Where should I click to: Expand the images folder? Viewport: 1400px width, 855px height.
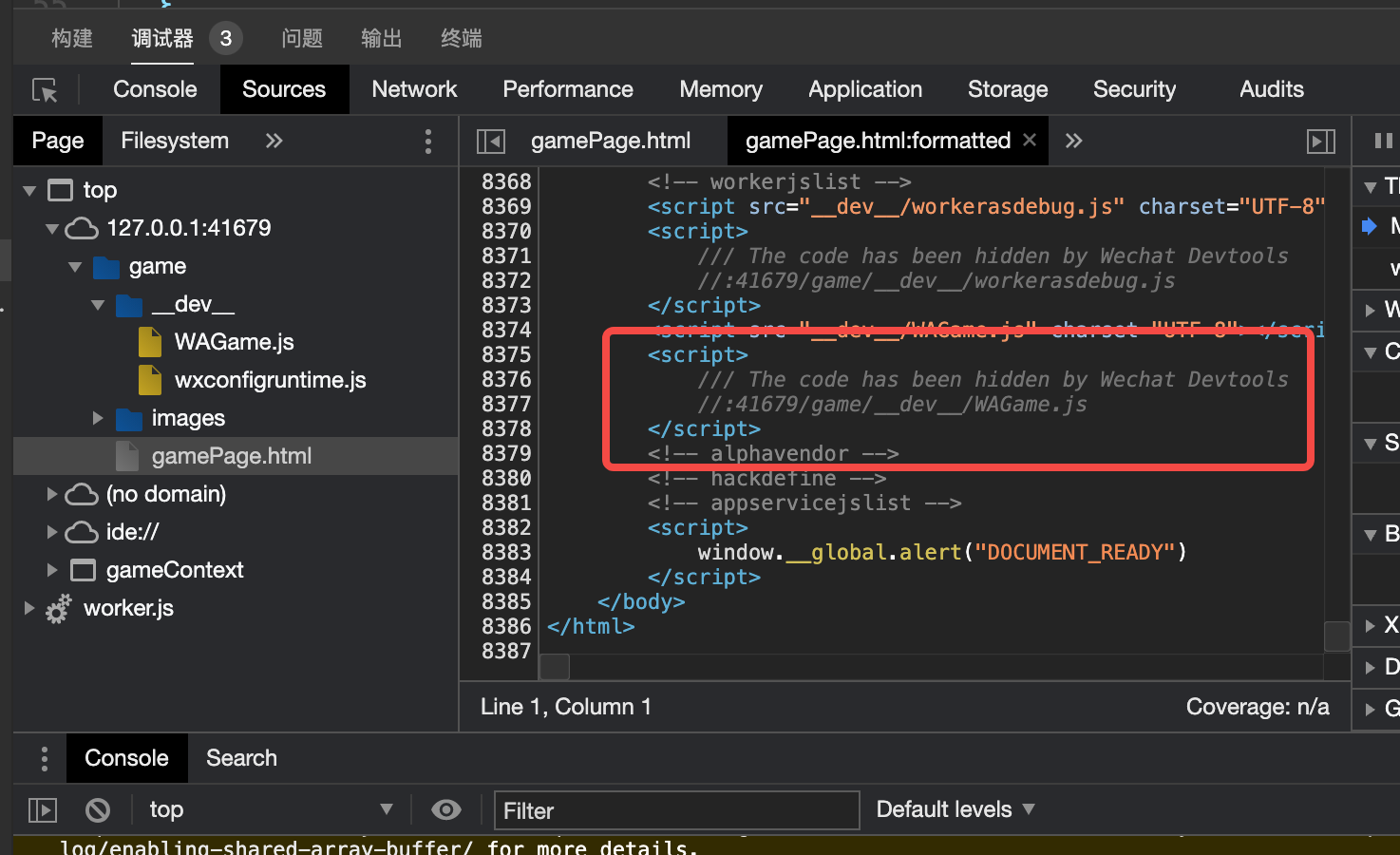pos(98,418)
